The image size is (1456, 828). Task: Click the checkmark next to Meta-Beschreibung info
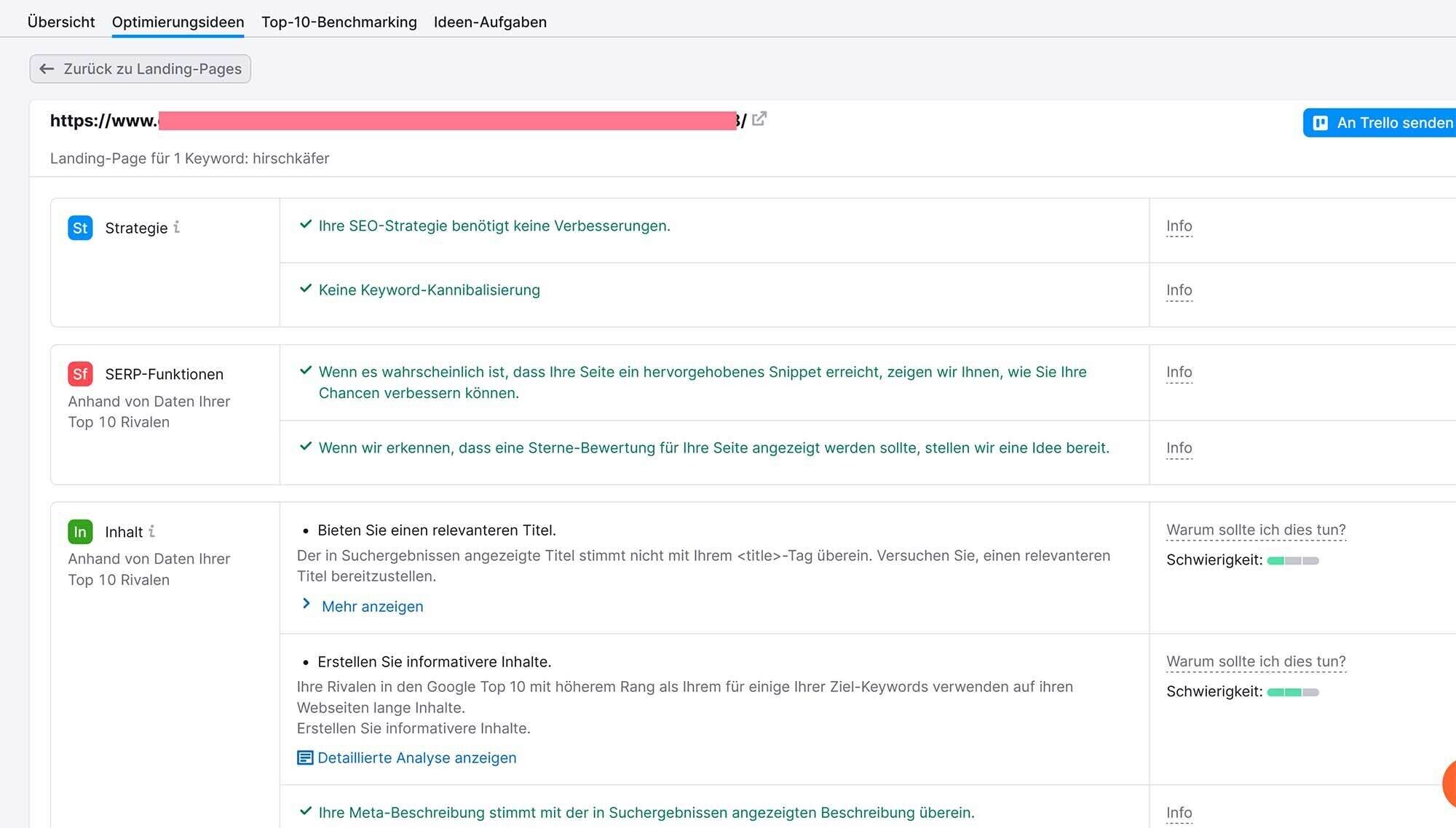306,811
